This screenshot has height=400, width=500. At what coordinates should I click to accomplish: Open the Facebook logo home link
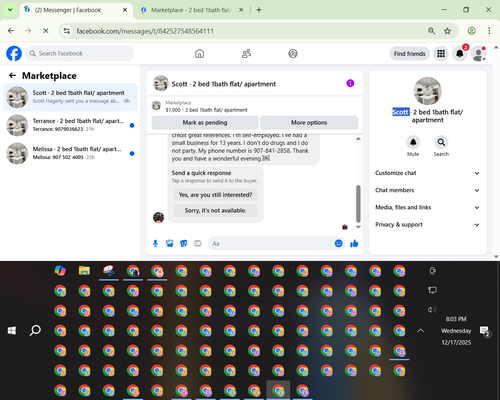(14, 53)
